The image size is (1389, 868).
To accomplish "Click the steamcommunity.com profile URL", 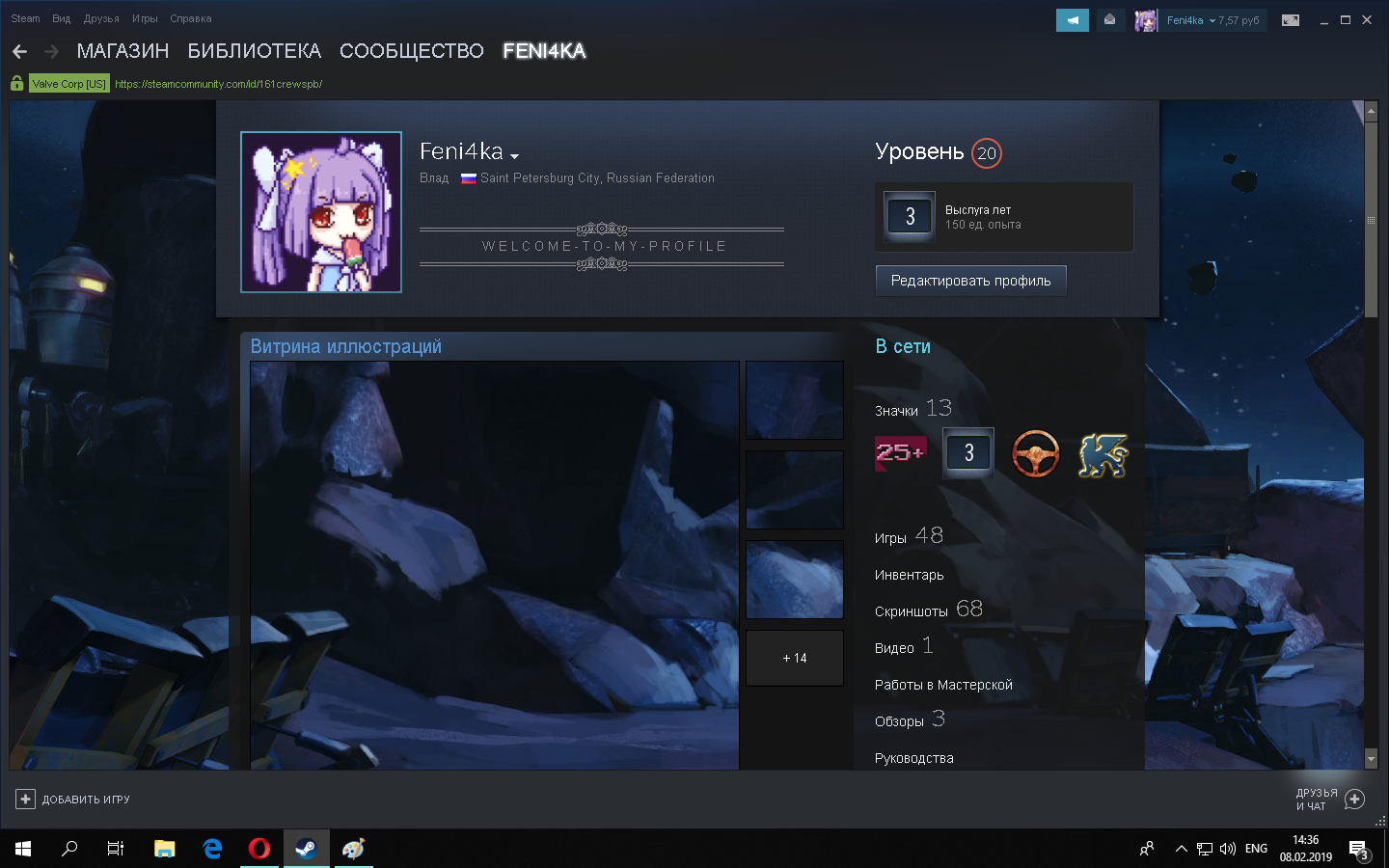I will coord(218,84).
